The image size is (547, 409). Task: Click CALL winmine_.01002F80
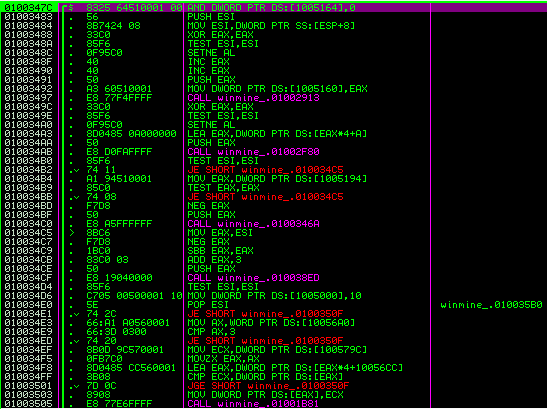tap(253, 152)
